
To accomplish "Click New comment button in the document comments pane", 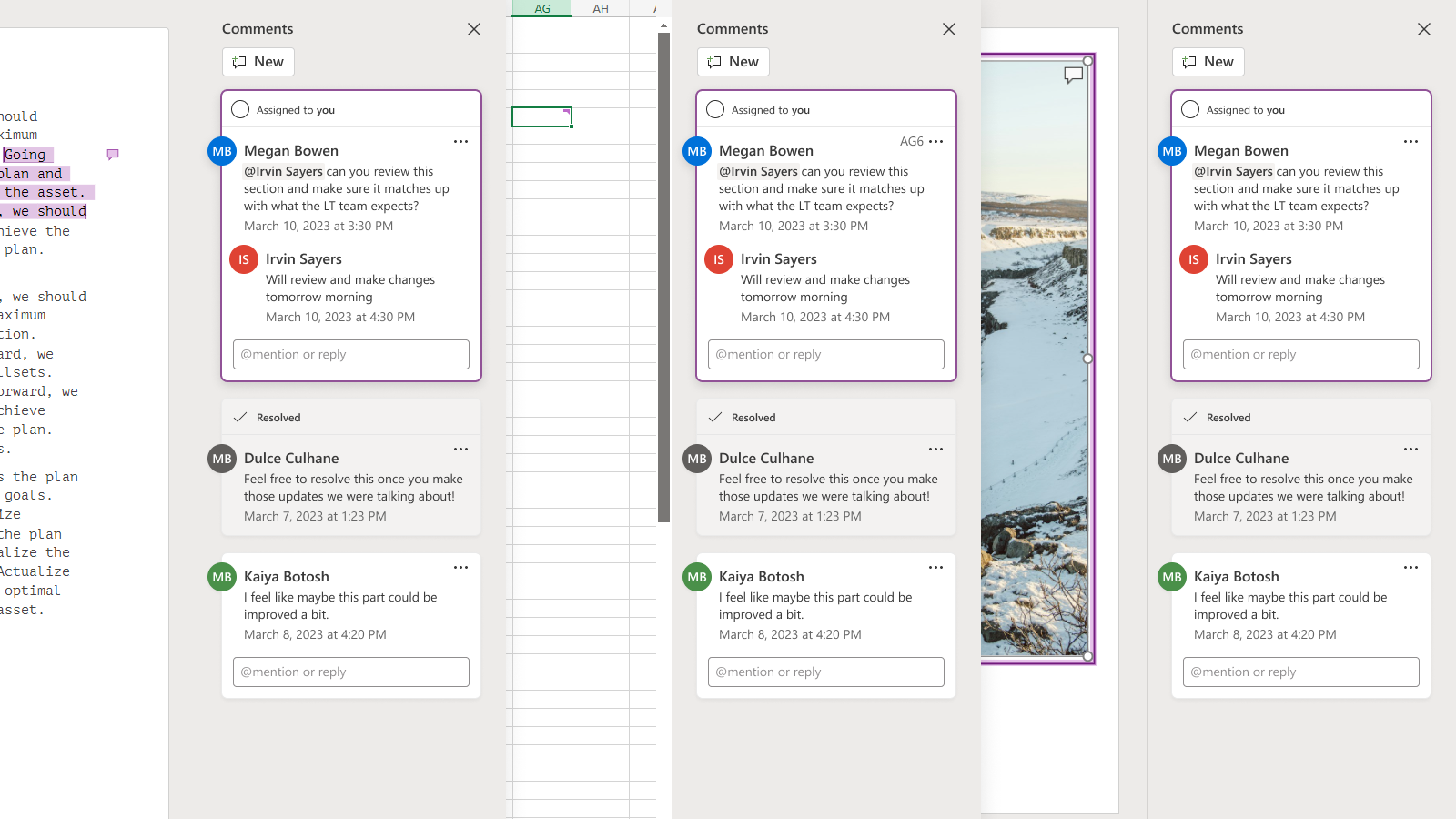I will 258,62.
